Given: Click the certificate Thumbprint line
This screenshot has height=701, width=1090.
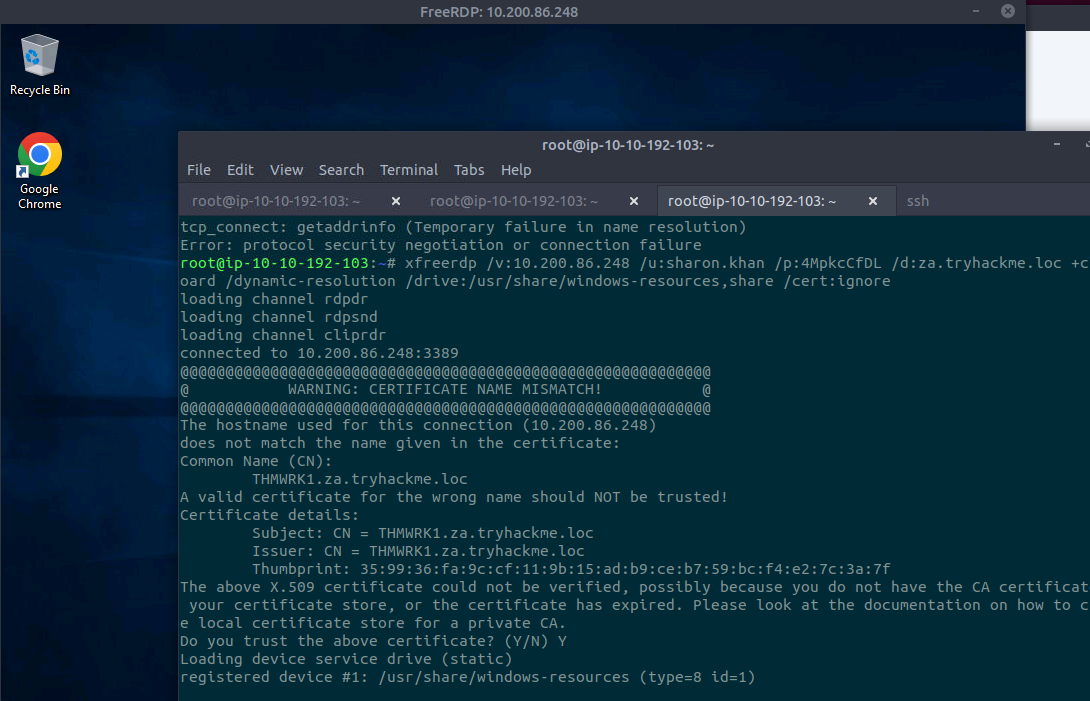Looking at the screenshot, I should (571, 570).
